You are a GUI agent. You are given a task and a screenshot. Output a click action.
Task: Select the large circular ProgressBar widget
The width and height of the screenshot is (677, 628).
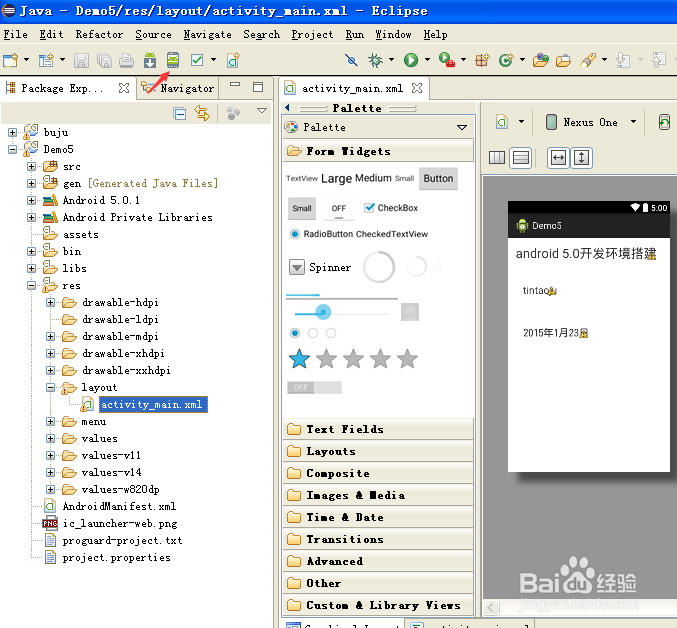pyautogui.click(x=379, y=267)
